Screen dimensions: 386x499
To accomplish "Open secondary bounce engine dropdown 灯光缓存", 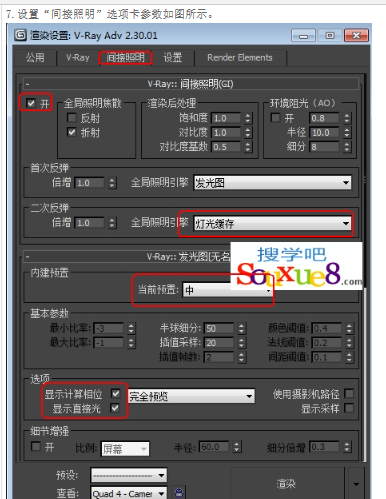I will 272,223.
